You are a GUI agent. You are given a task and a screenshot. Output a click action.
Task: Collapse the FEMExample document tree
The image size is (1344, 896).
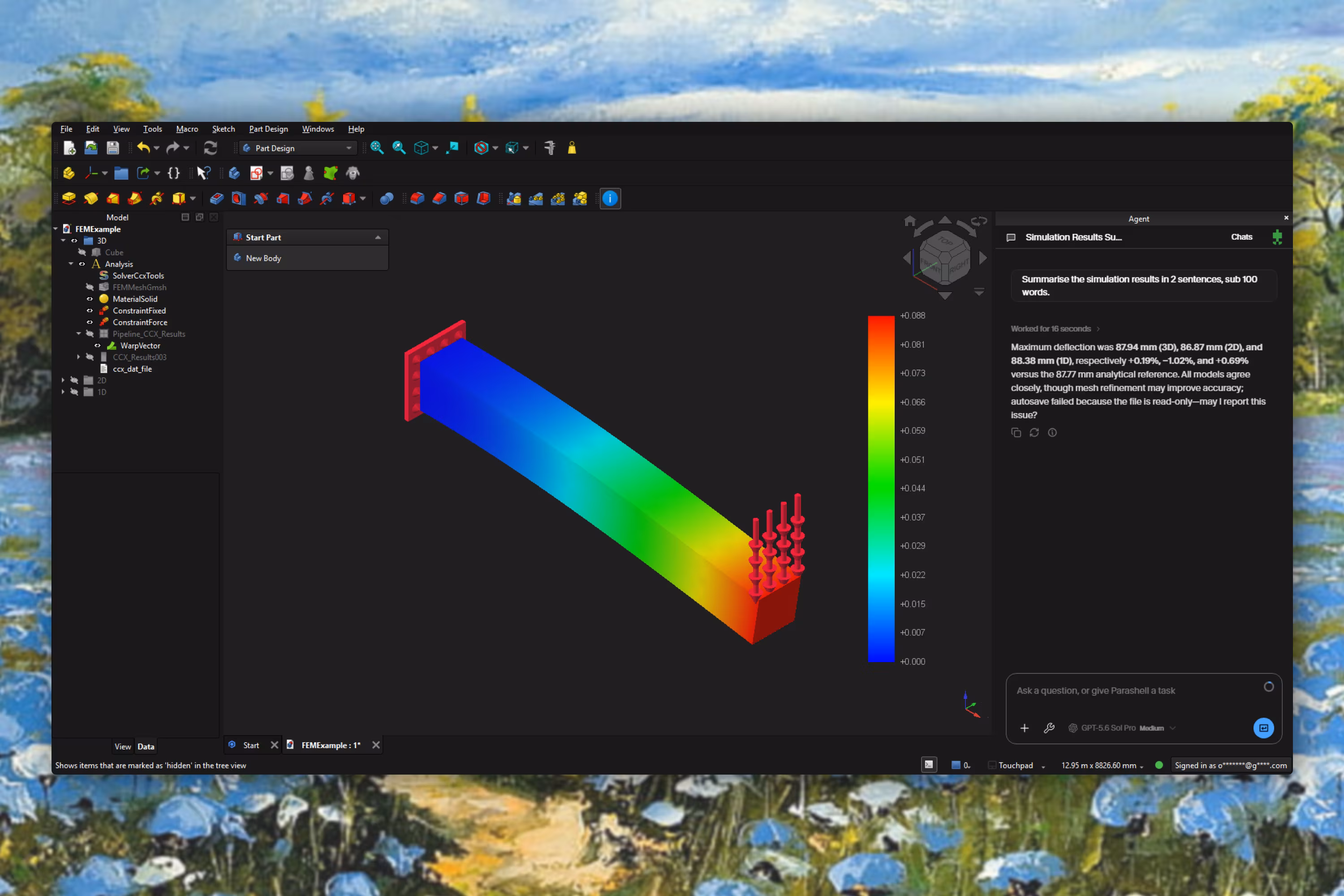tap(56, 229)
